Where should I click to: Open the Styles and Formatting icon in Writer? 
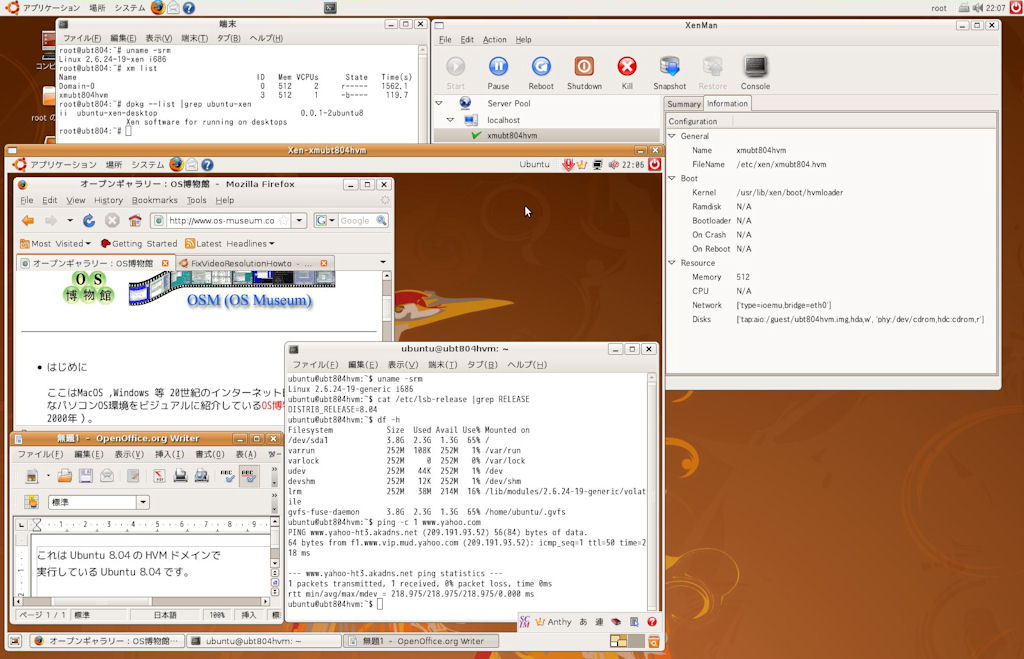pos(31,502)
